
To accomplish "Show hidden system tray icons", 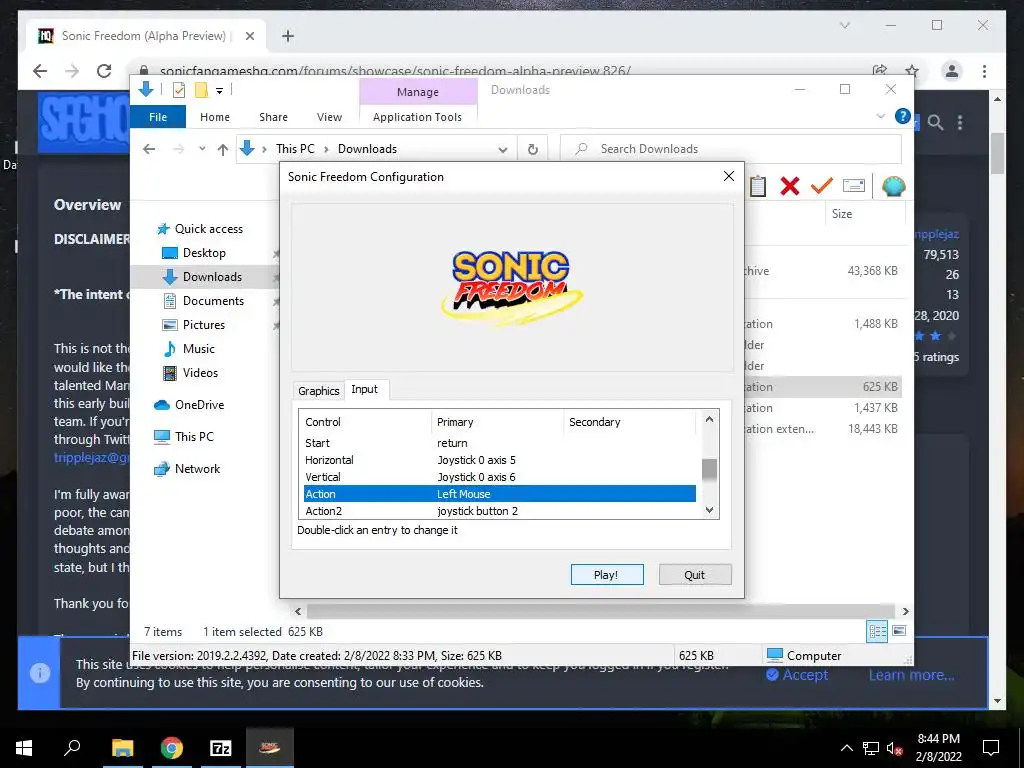I will point(846,748).
